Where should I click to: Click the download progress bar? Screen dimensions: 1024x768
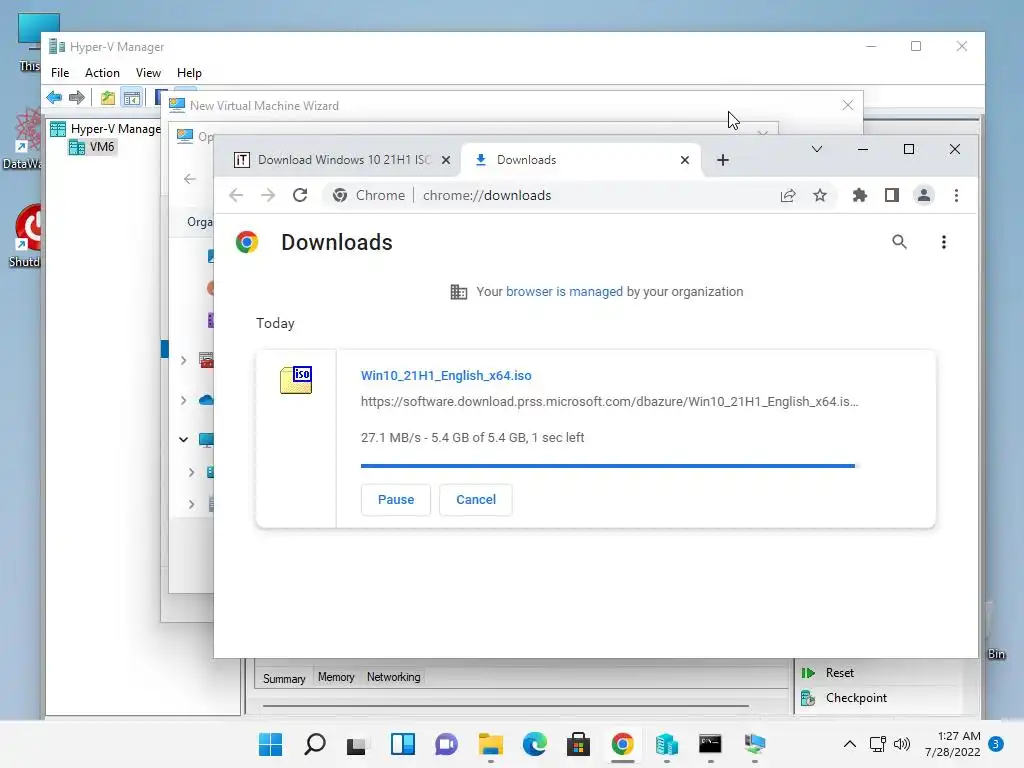tap(608, 466)
